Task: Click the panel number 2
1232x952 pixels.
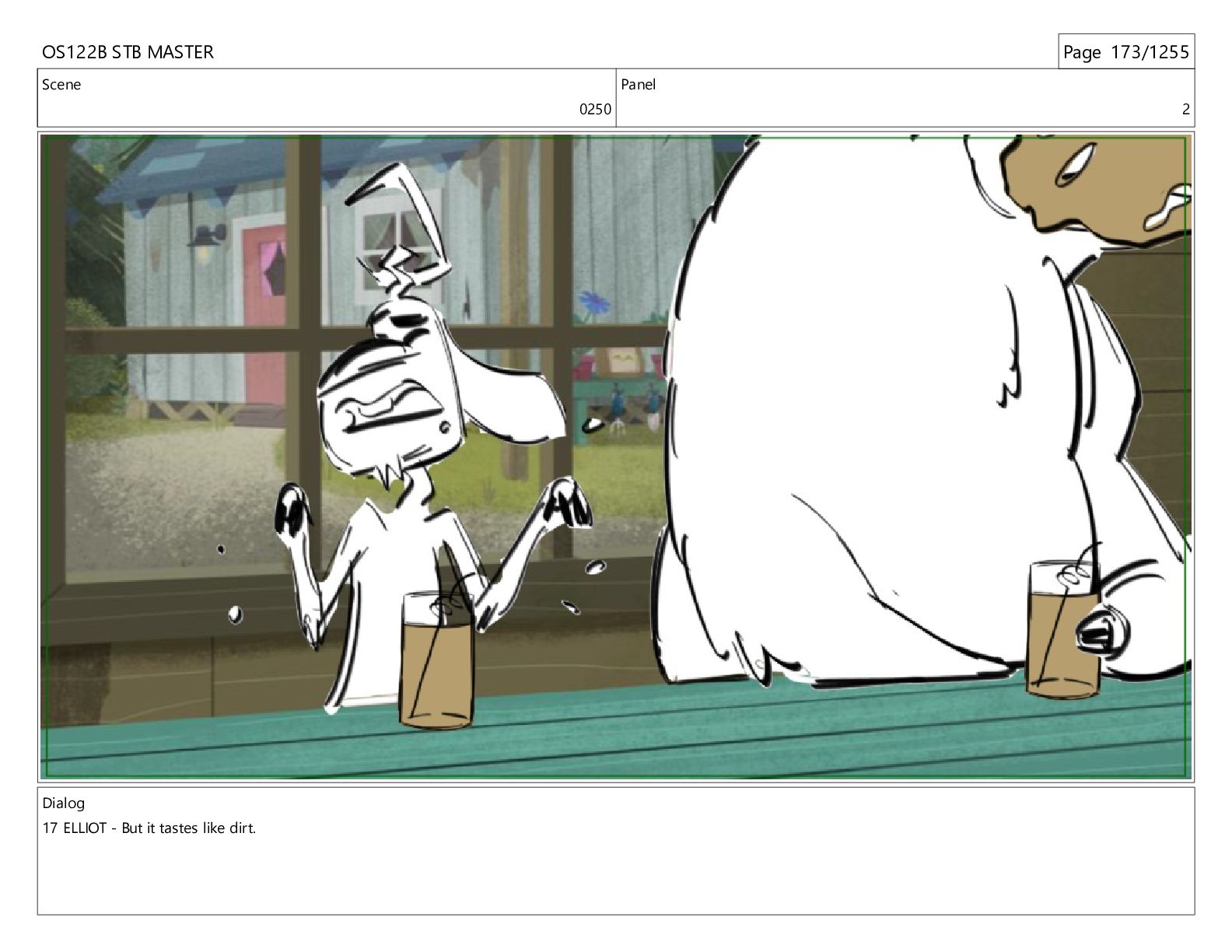Action: click(x=1185, y=110)
